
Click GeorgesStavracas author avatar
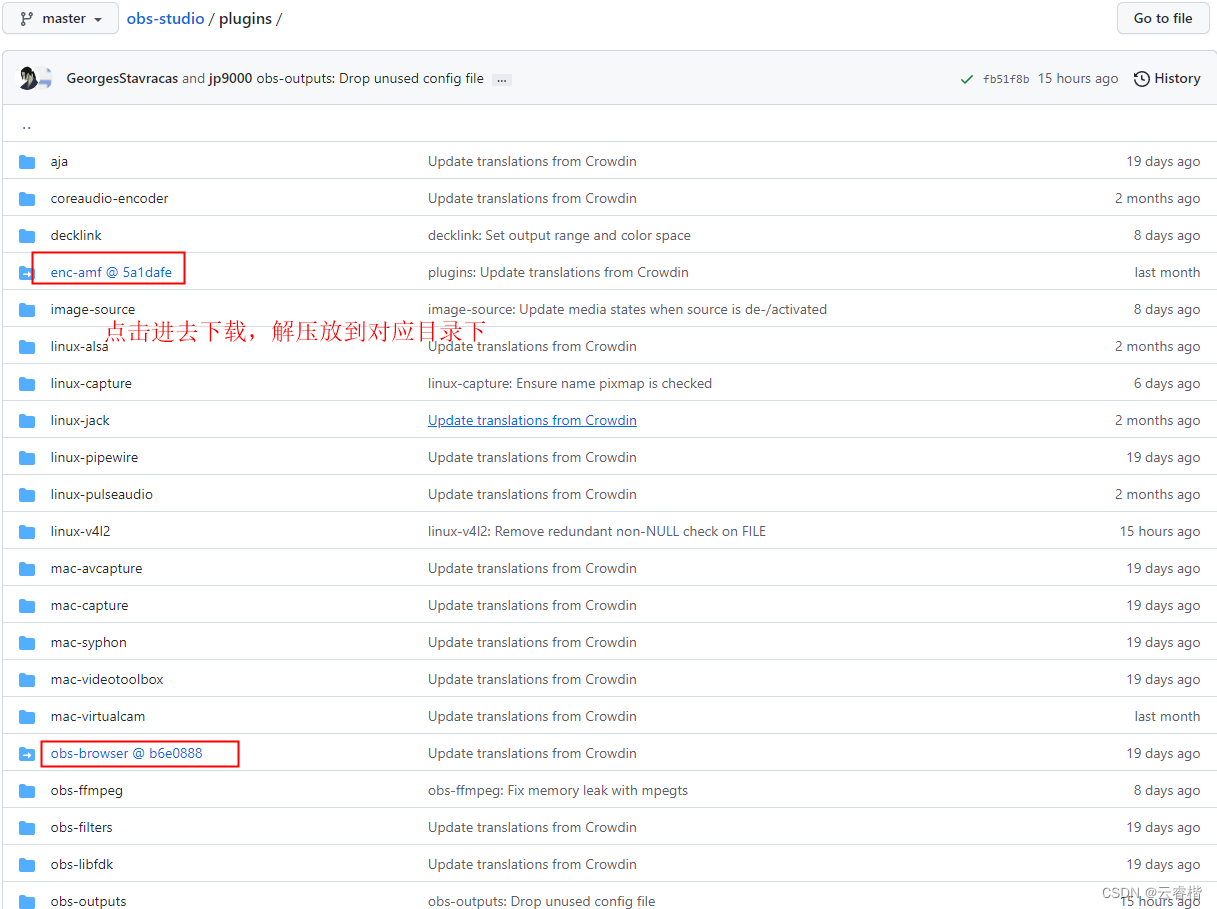(29, 78)
